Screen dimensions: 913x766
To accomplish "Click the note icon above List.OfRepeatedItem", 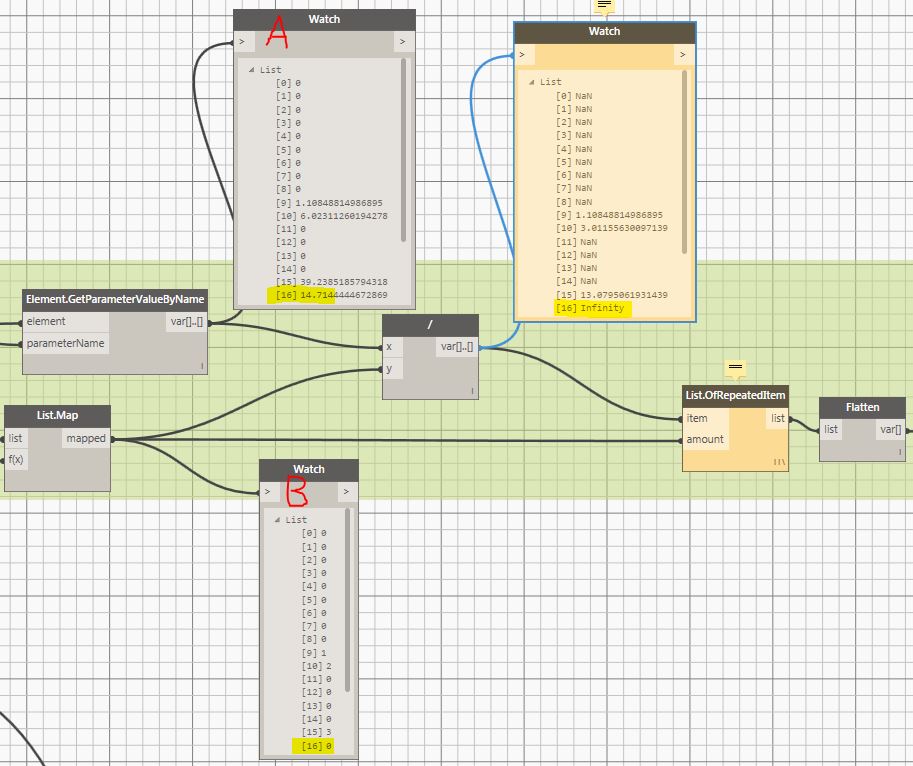I will pyautogui.click(x=735, y=368).
